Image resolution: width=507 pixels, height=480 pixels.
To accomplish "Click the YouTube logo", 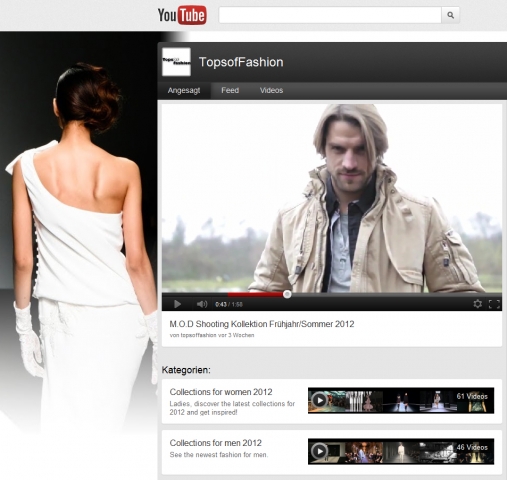I will tap(182, 15).
